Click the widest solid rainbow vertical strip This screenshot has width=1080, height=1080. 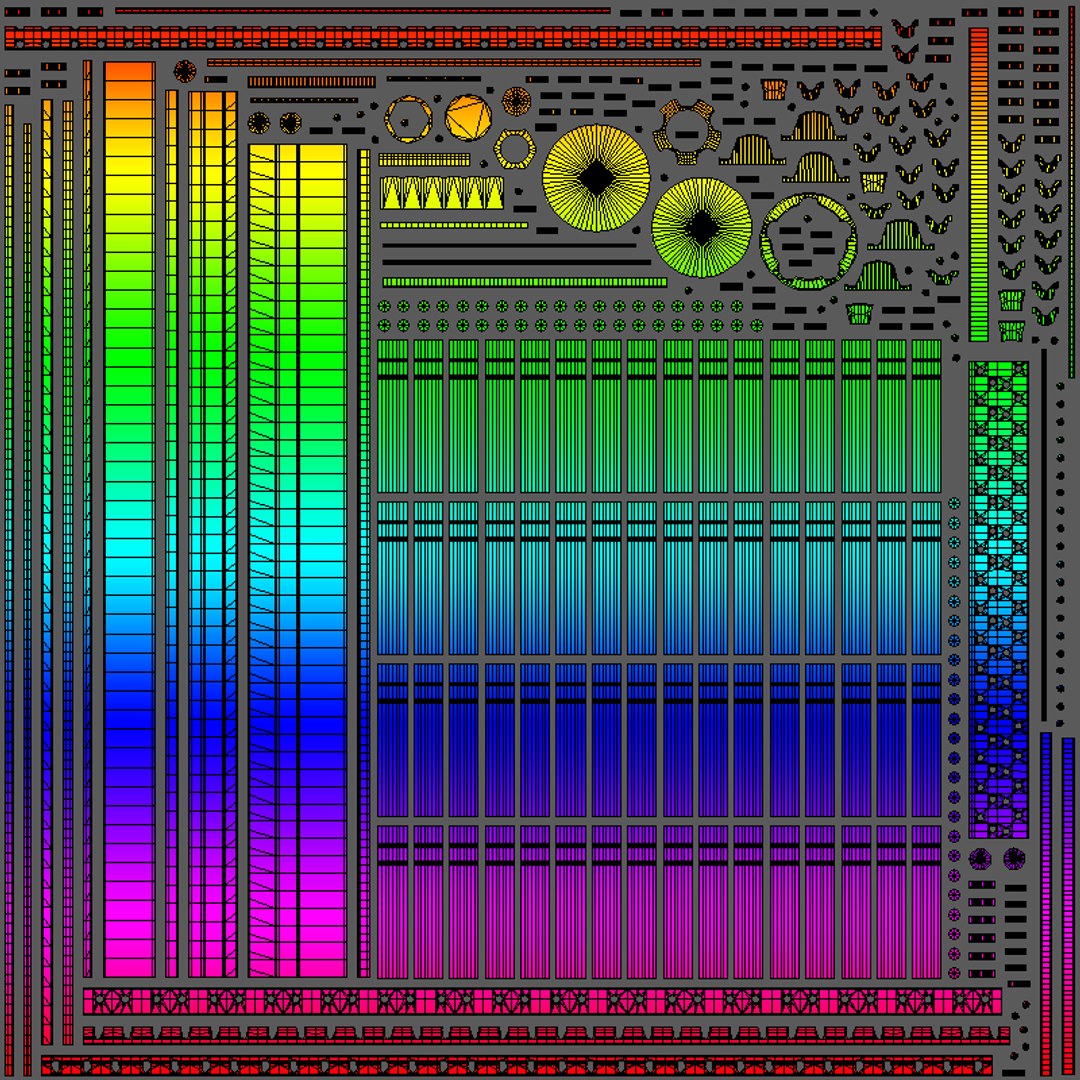[x=129, y=519]
